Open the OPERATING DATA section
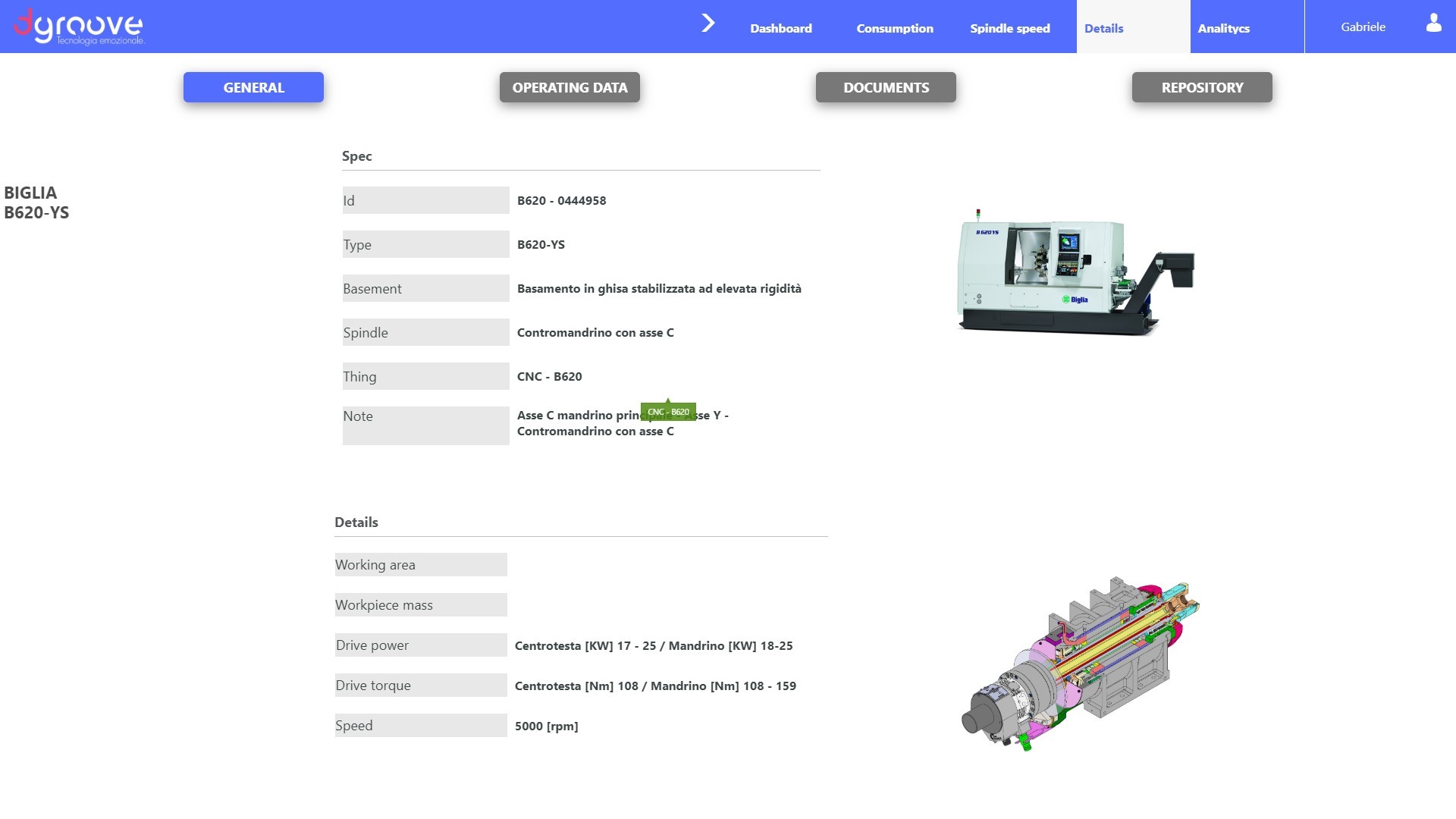Screen dimensions: 1456x819 [x=570, y=87]
